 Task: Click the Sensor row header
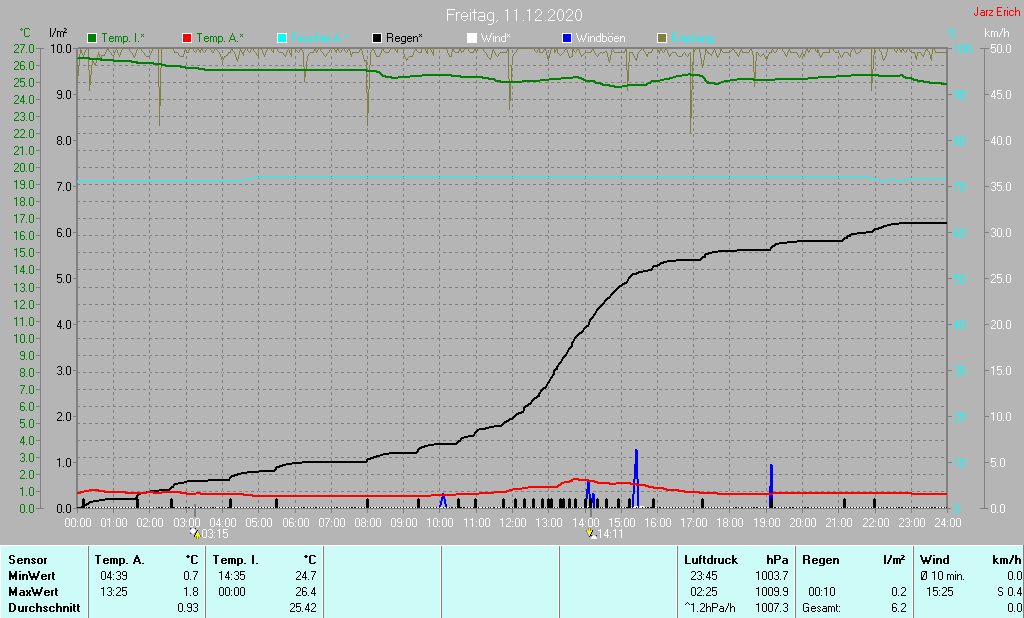pyautogui.click(x=26, y=560)
